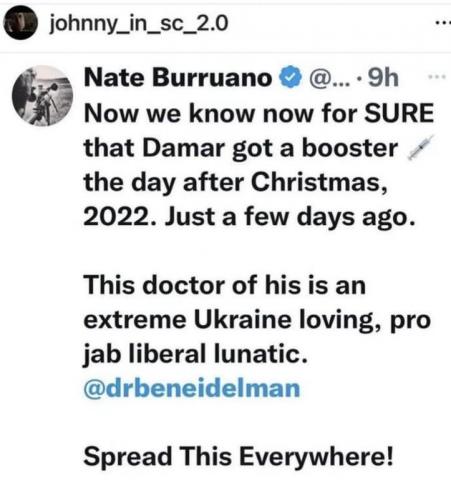Click the text "jab liberal lunatic."

click(x=195, y=354)
